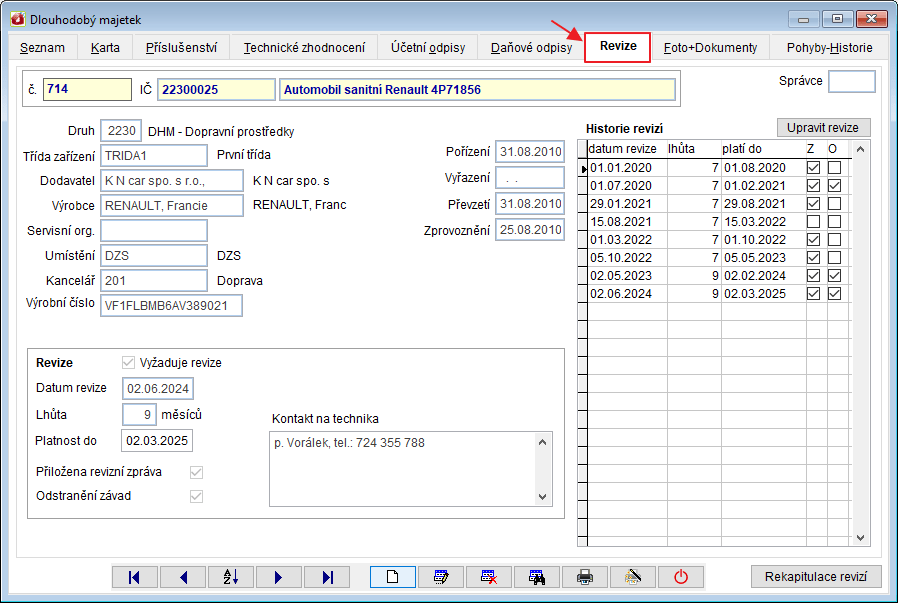898x603 pixels.
Task: Go to the next record
Action: pyautogui.click(x=279, y=577)
